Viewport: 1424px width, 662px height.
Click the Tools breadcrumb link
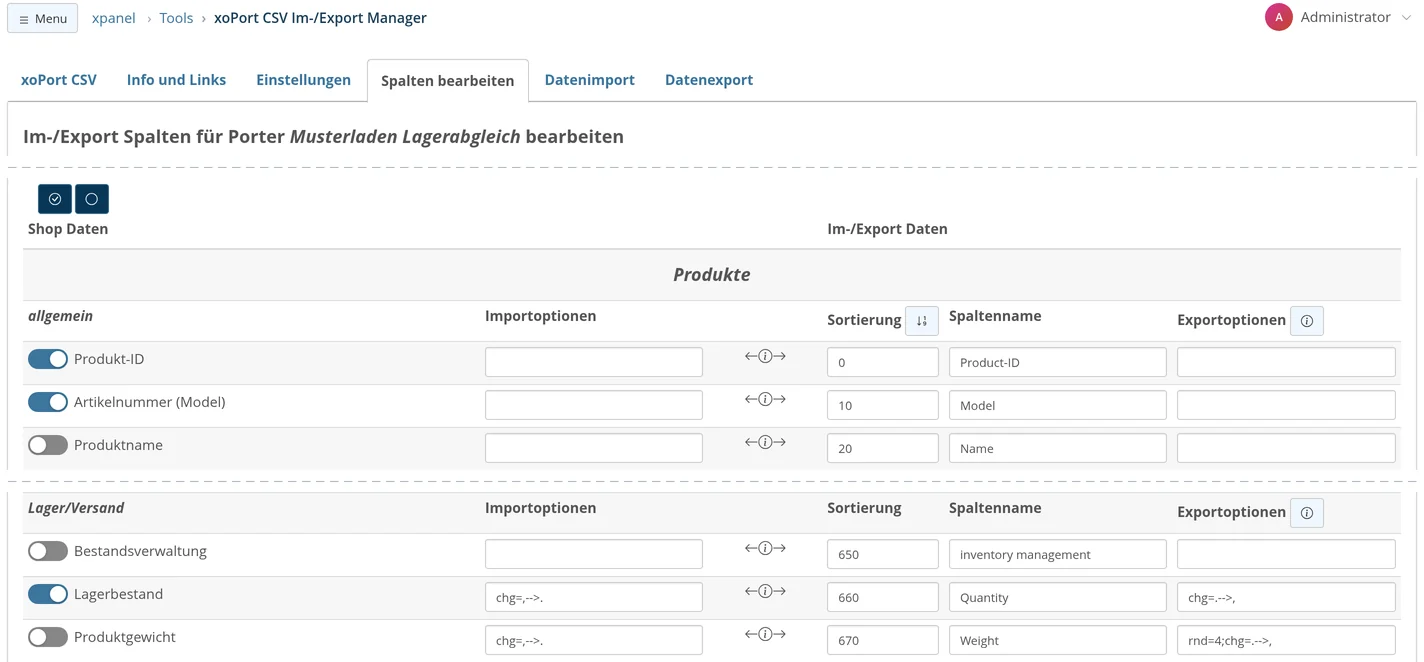click(x=176, y=18)
